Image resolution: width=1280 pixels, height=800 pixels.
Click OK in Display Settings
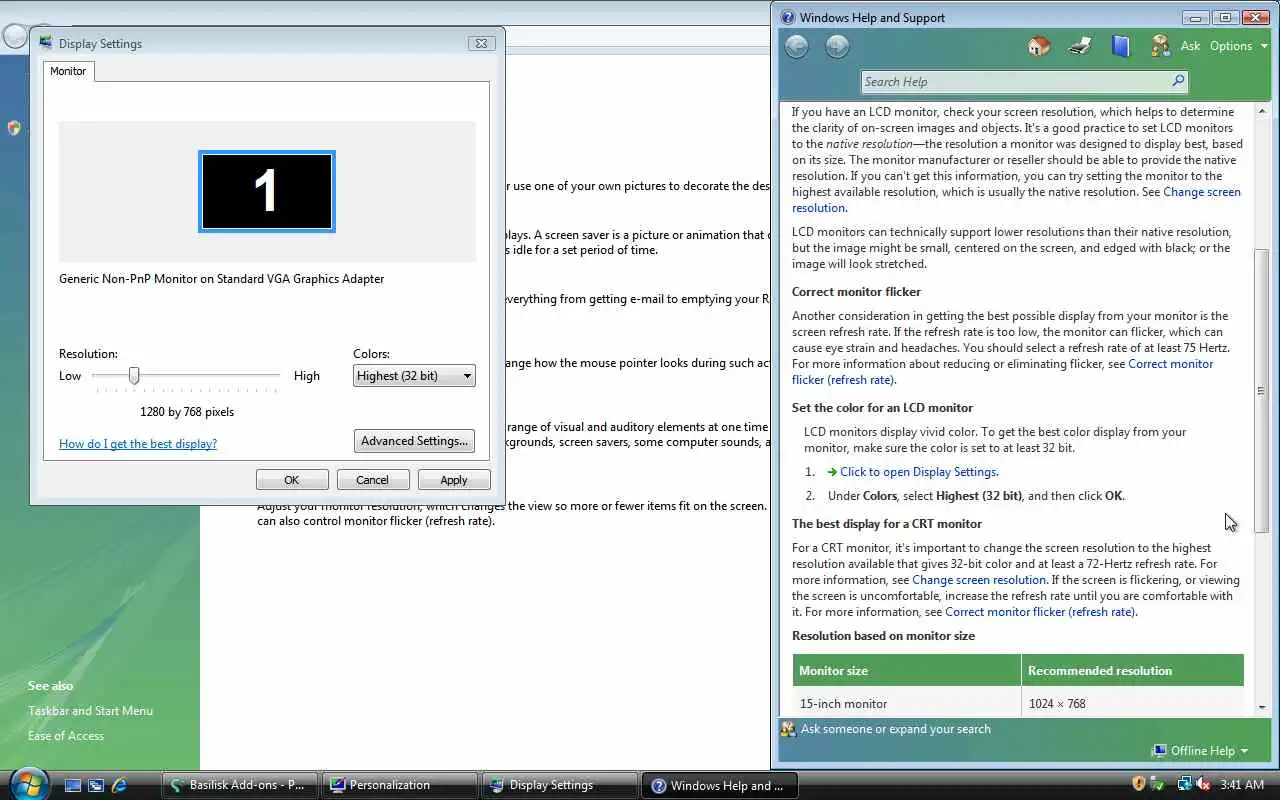pos(292,480)
